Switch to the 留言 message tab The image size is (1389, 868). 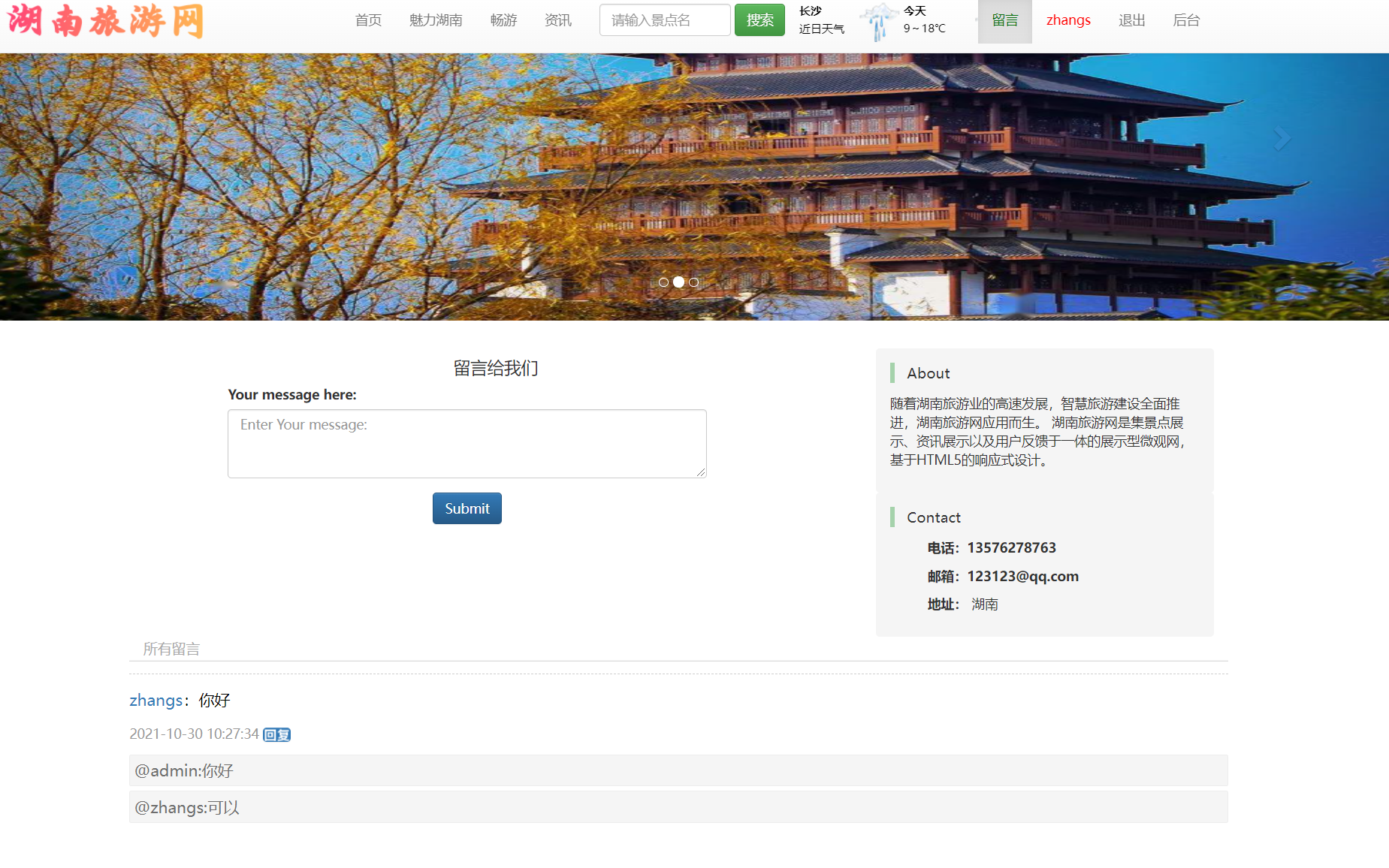tap(1004, 20)
